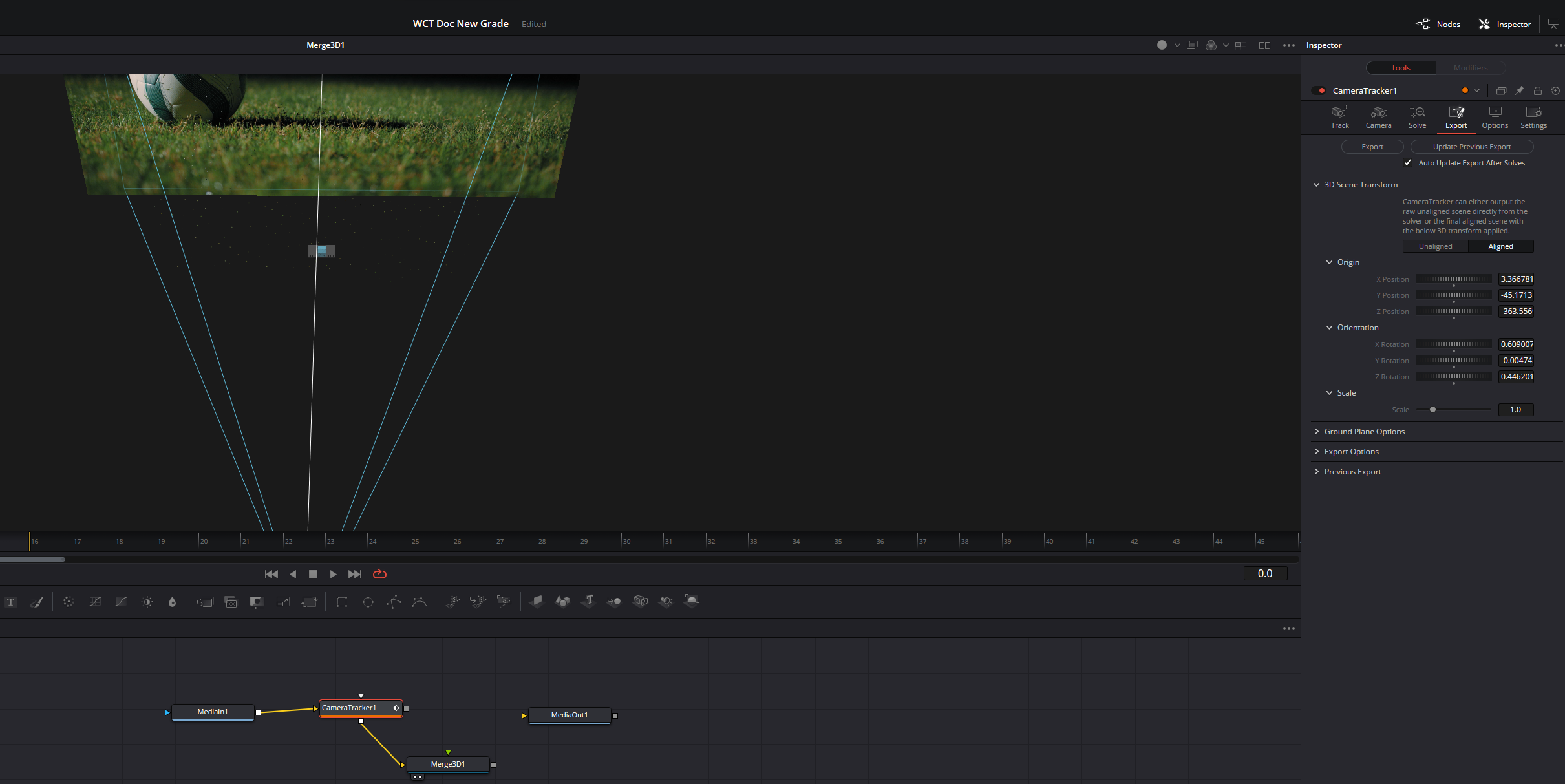Play the composition forward
This screenshot has width=1565, height=784.
pos(334,574)
